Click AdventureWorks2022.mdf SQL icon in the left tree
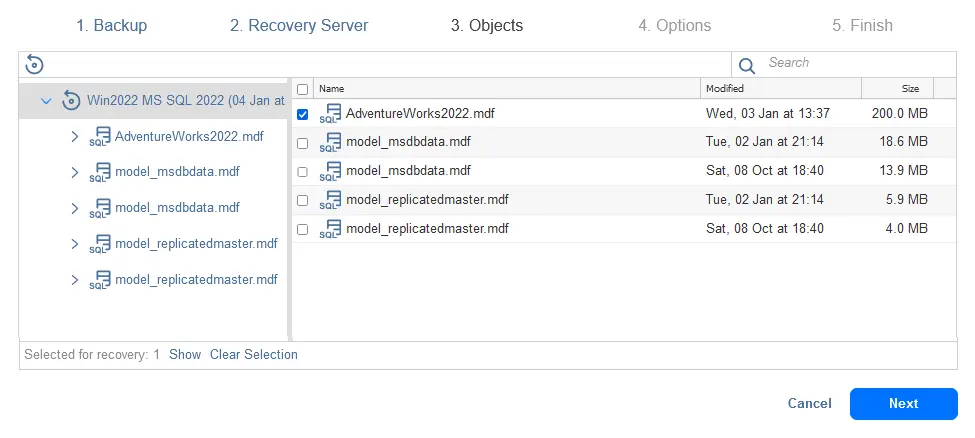The width and height of the screenshot is (975, 438). pos(99,136)
